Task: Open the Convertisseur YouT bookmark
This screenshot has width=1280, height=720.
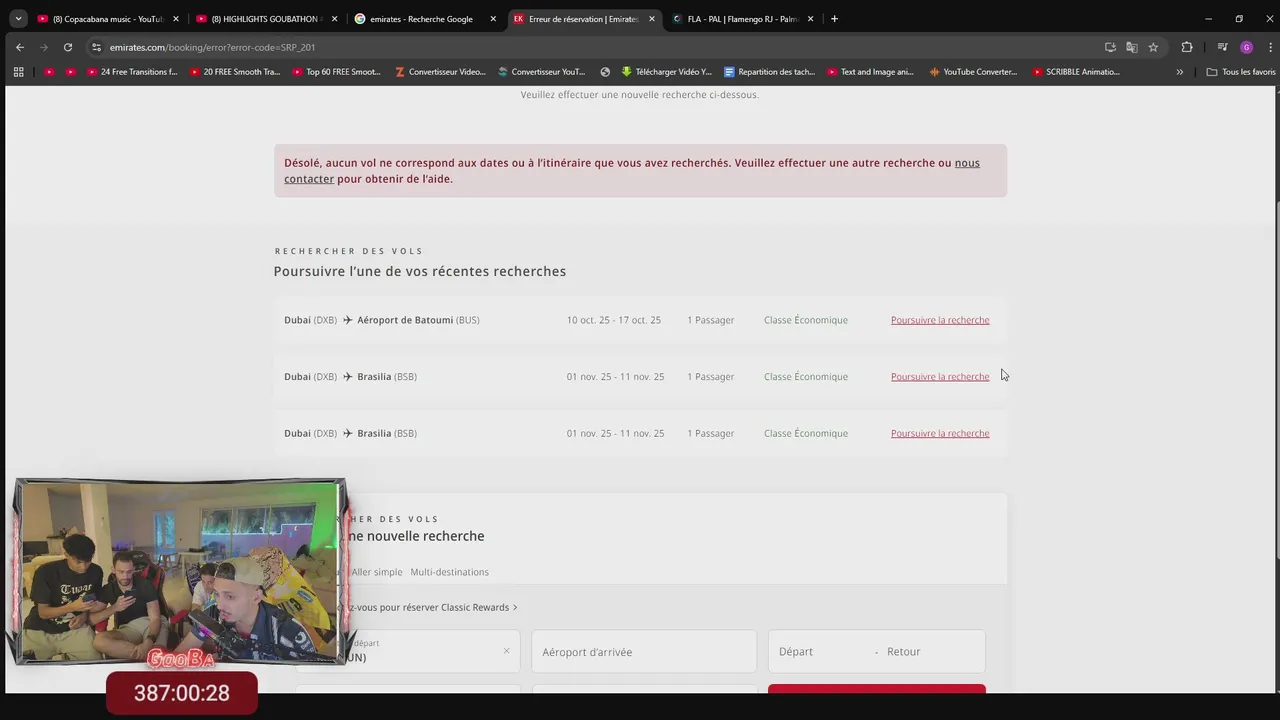Action: pyautogui.click(x=541, y=72)
